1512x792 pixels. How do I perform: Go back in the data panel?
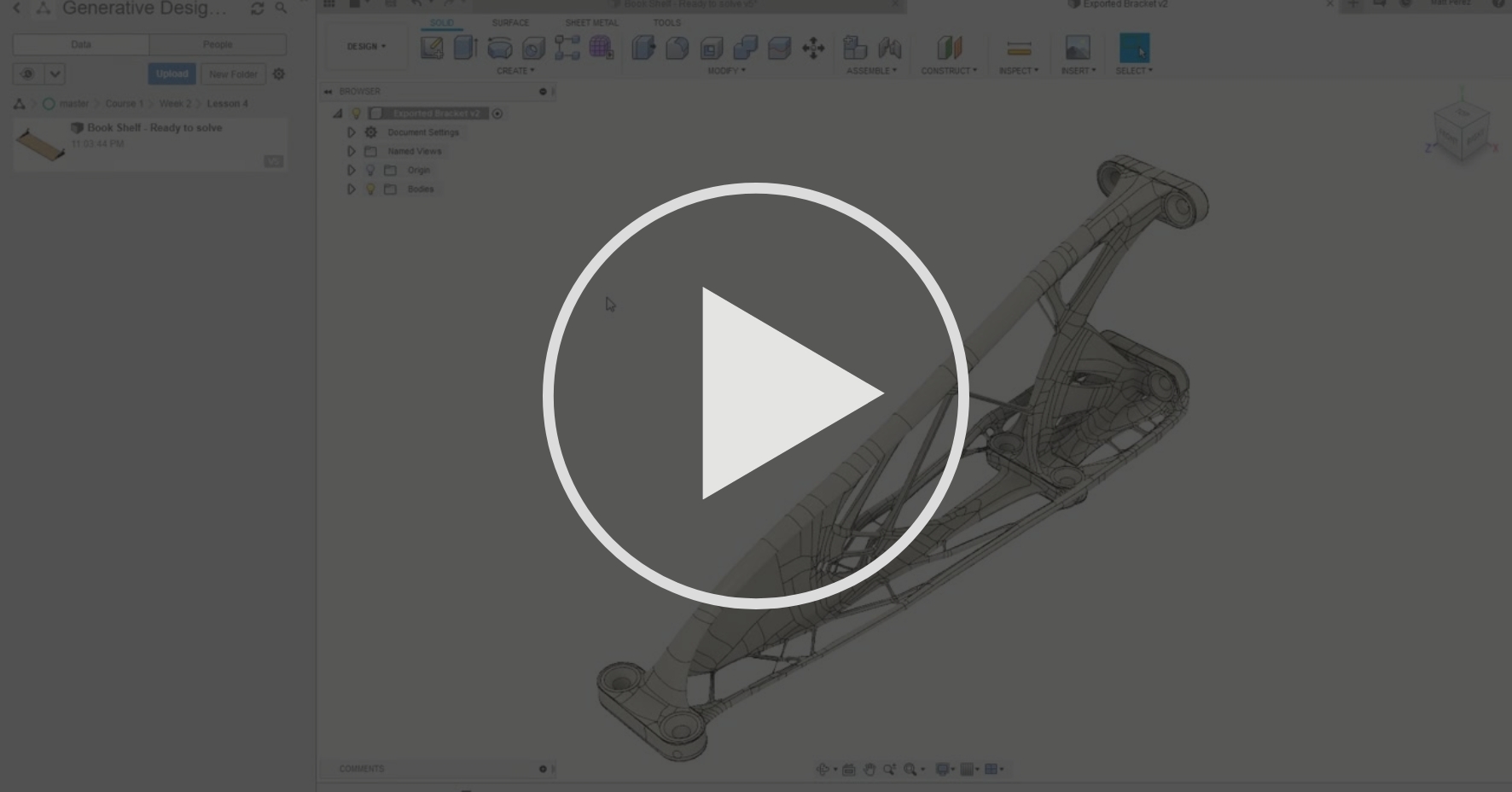(x=16, y=9)
